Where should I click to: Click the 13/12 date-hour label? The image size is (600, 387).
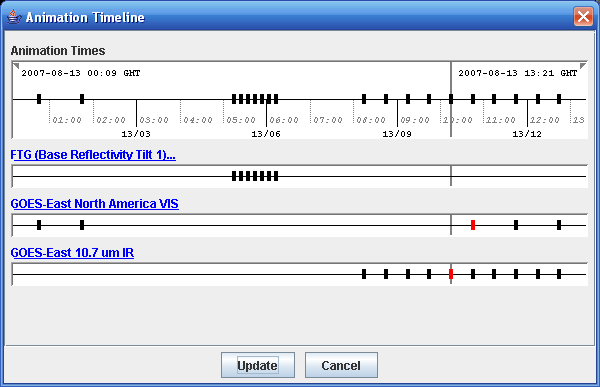coord(527,134)
